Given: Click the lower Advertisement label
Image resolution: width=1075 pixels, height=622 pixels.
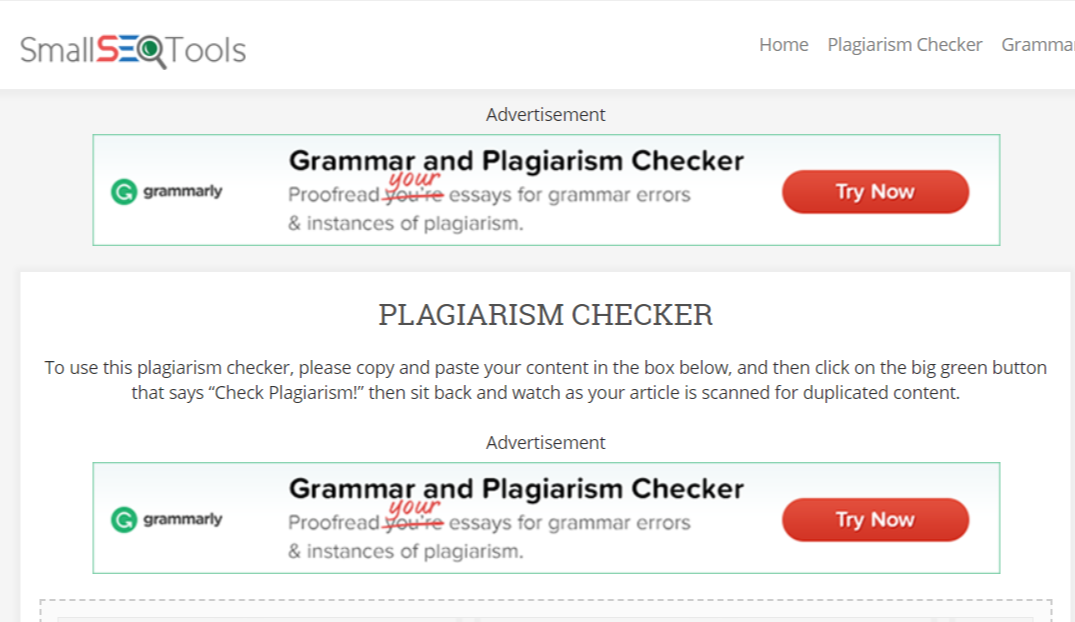Looking at the screenshot, I should tap(546, 442).
